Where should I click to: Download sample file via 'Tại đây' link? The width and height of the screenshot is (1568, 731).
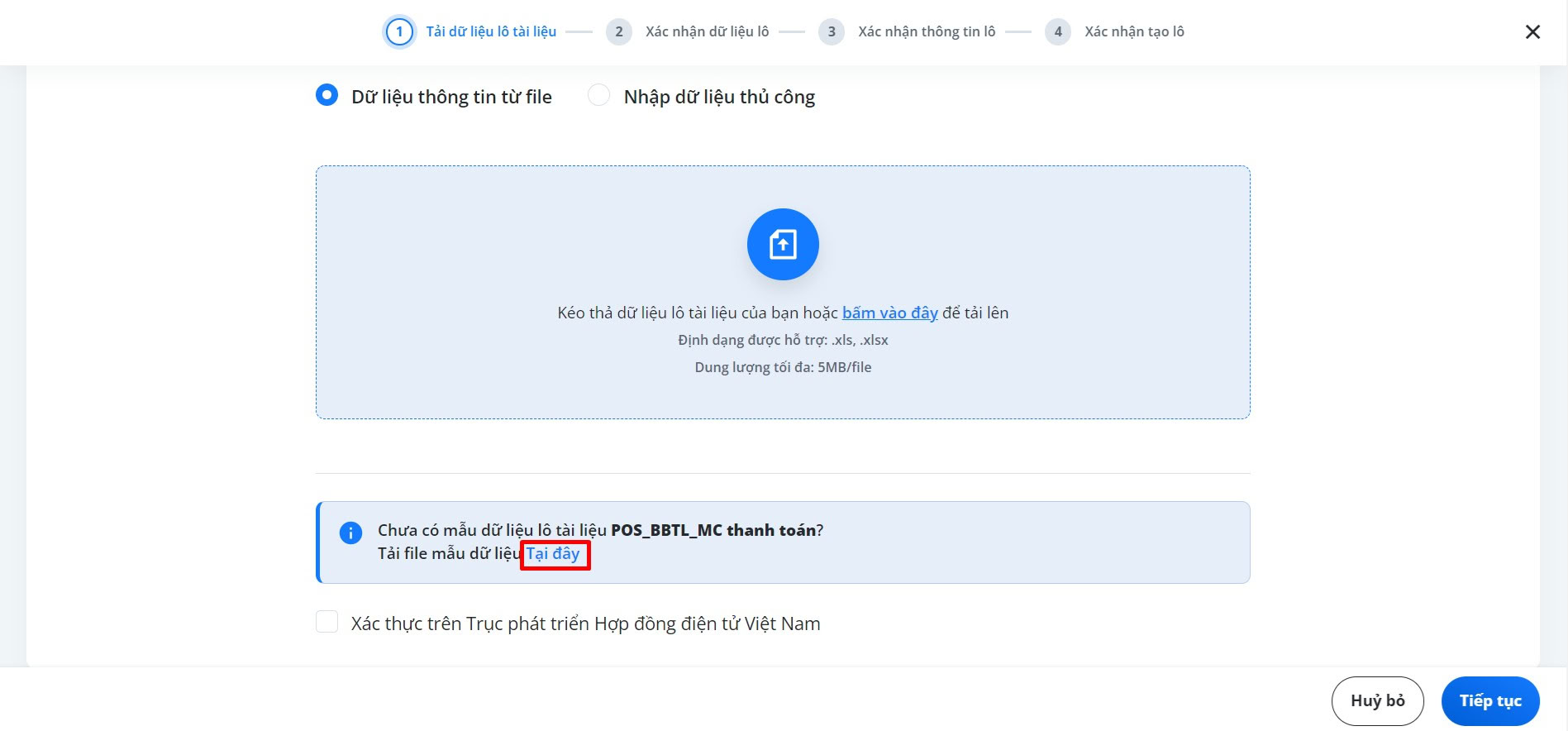[x=554, y=553]
